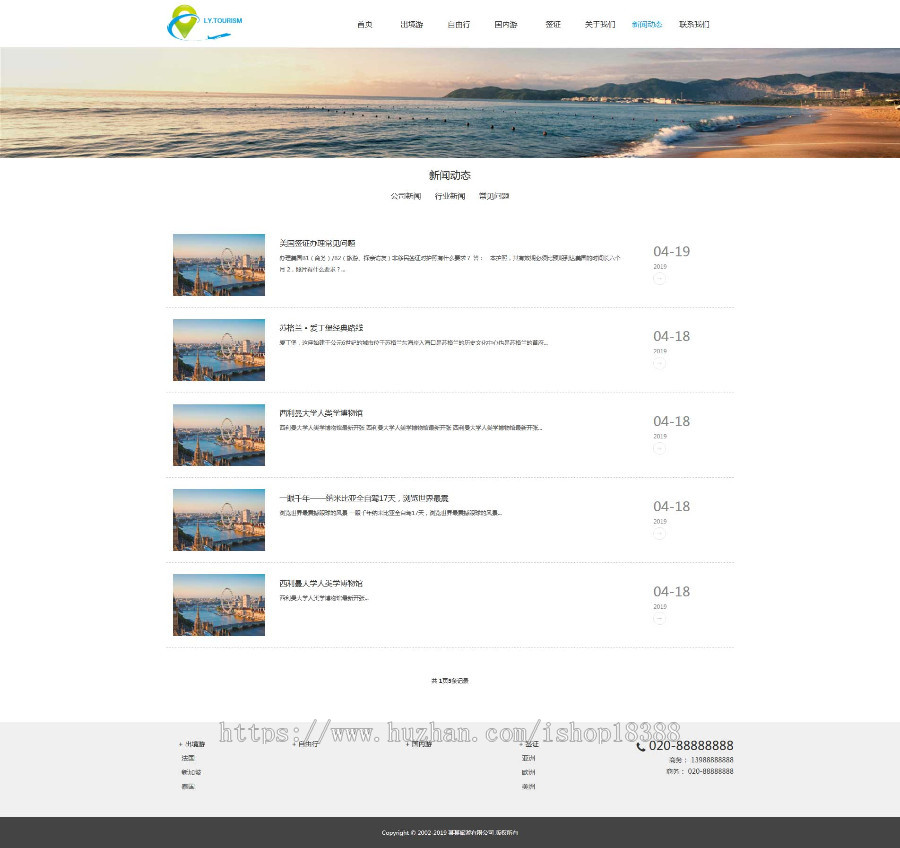The height and width of the screenshot is (848, 900).
Task: Click arrow icon in 苏格兰·爱丁堡经典路线 row
Action: (x=660, y=363)
